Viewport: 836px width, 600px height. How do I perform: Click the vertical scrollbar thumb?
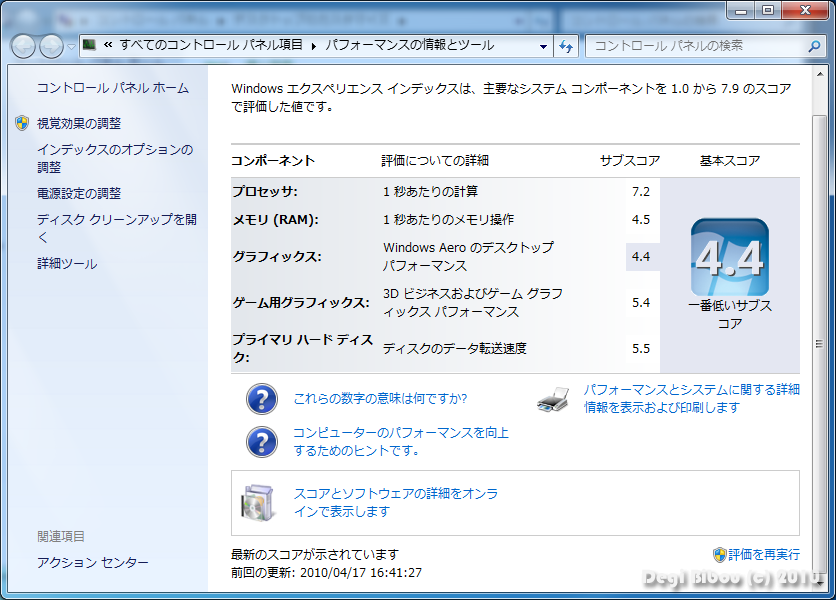[819, 345]
